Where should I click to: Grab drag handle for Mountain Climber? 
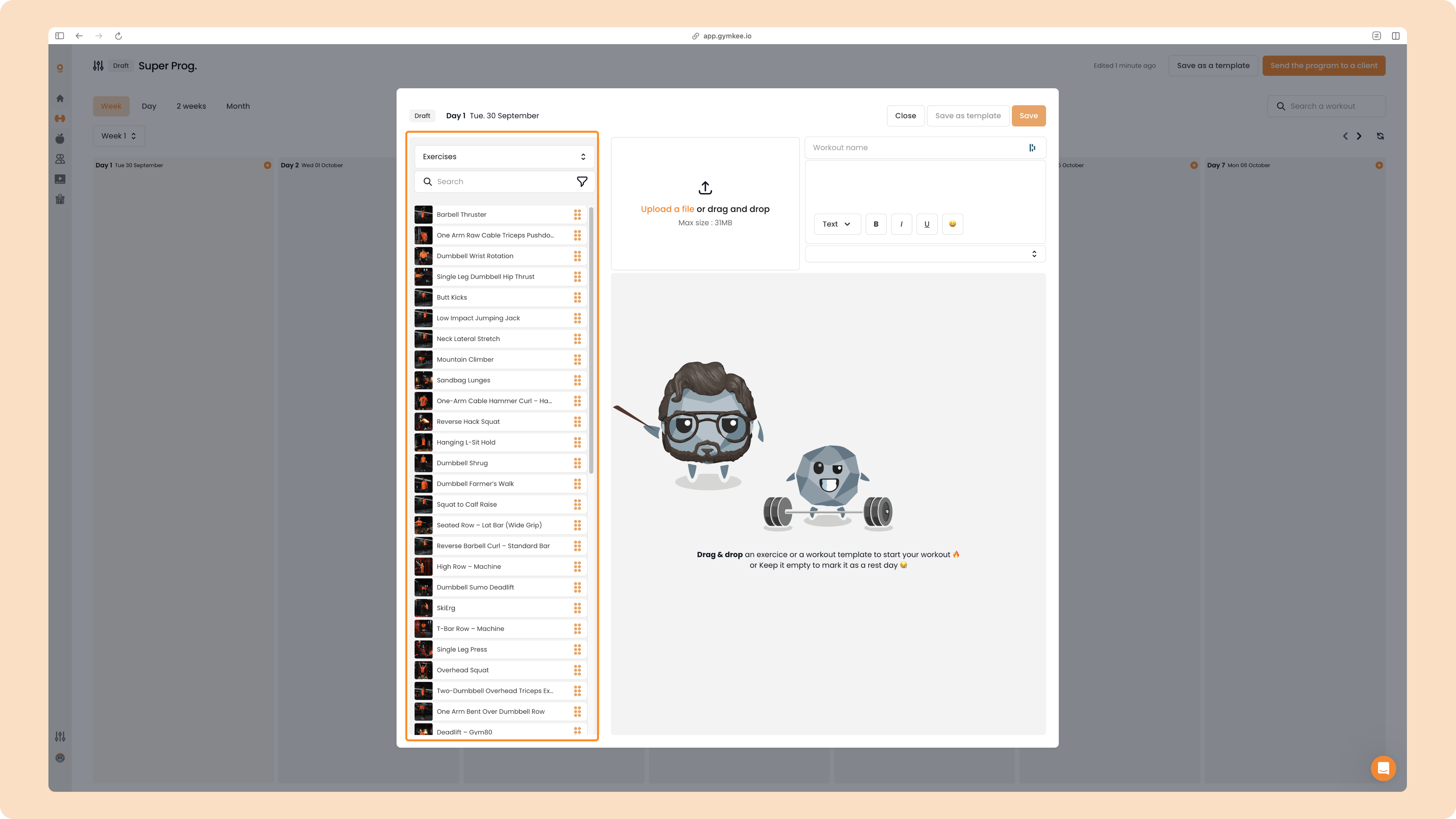point(577,360)
